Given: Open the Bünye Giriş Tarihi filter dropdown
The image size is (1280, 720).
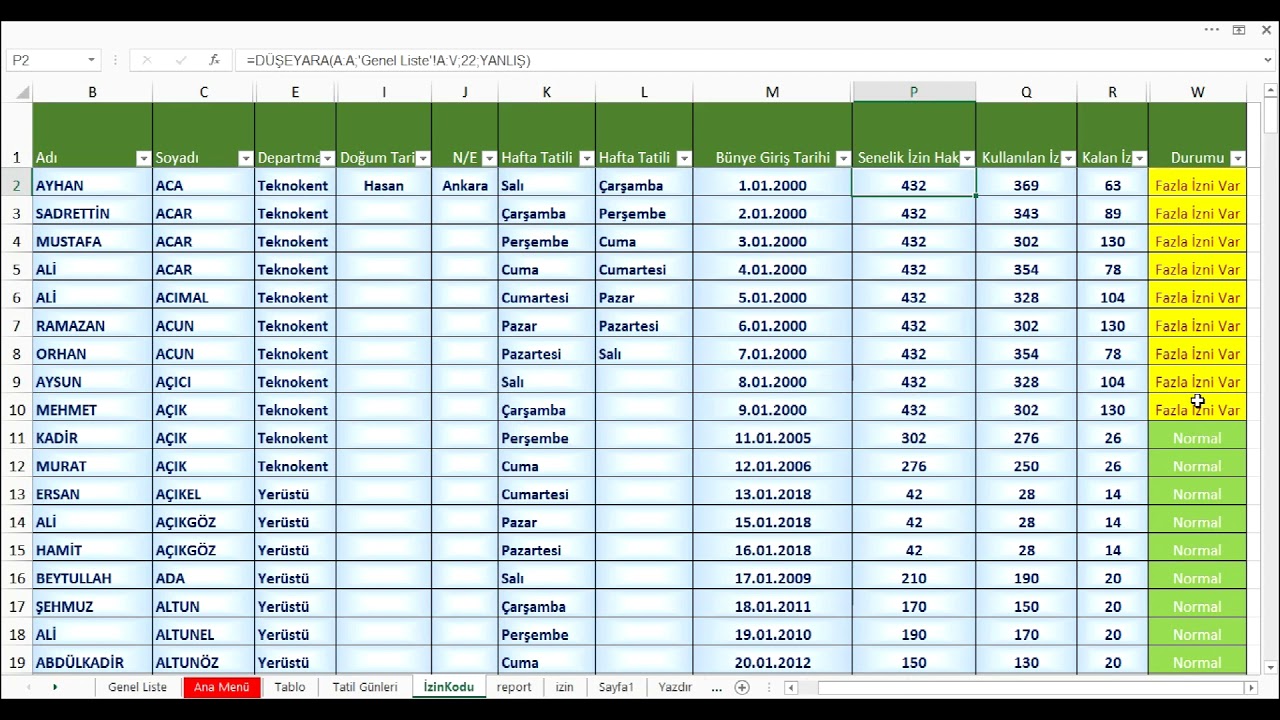Looking at the screenshot, I should pyautogui.click(x=843, y=158).
